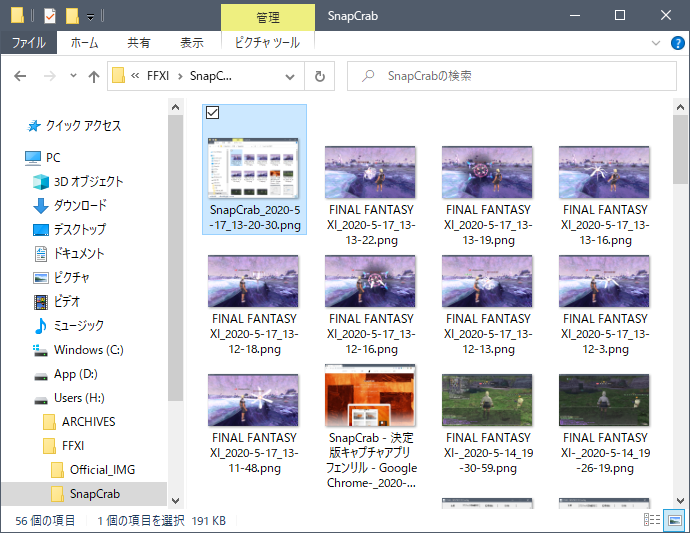Screen dimensions: 690x533
Task: Select FINAL FANTASY XI_2020-5-17_13-12-3.png thumbnail
Action: coord(604,281)
